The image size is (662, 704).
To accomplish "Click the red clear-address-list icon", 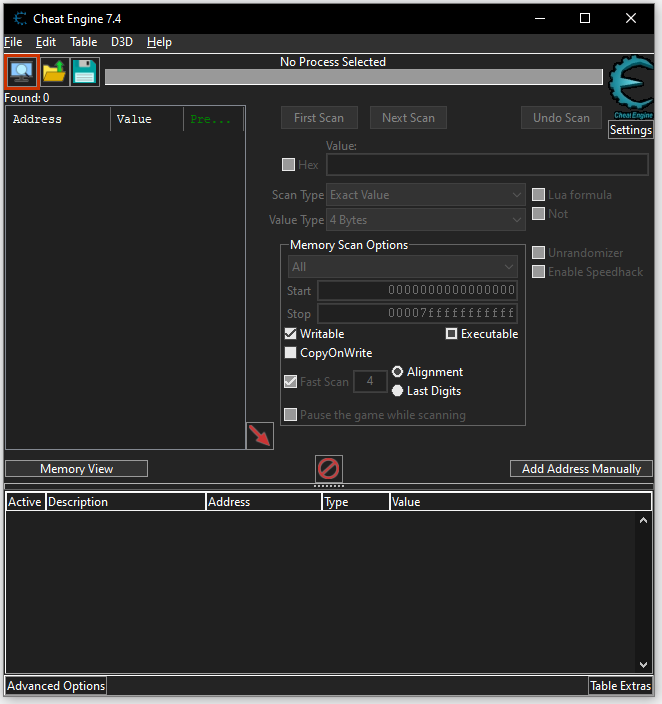I will tap(329, 469).
